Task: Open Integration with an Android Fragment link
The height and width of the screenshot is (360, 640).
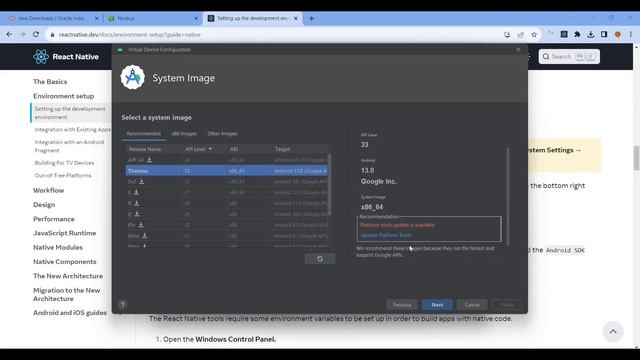Action: coord(69,146)
